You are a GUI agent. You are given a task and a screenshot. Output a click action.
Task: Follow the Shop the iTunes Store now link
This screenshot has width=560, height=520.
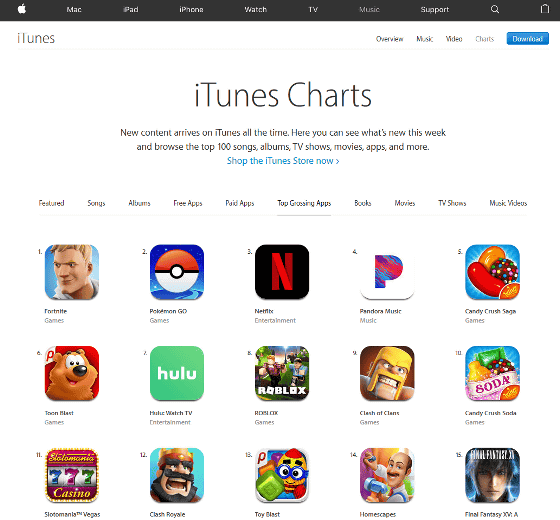pyautogui.click(x=283, y=161)
